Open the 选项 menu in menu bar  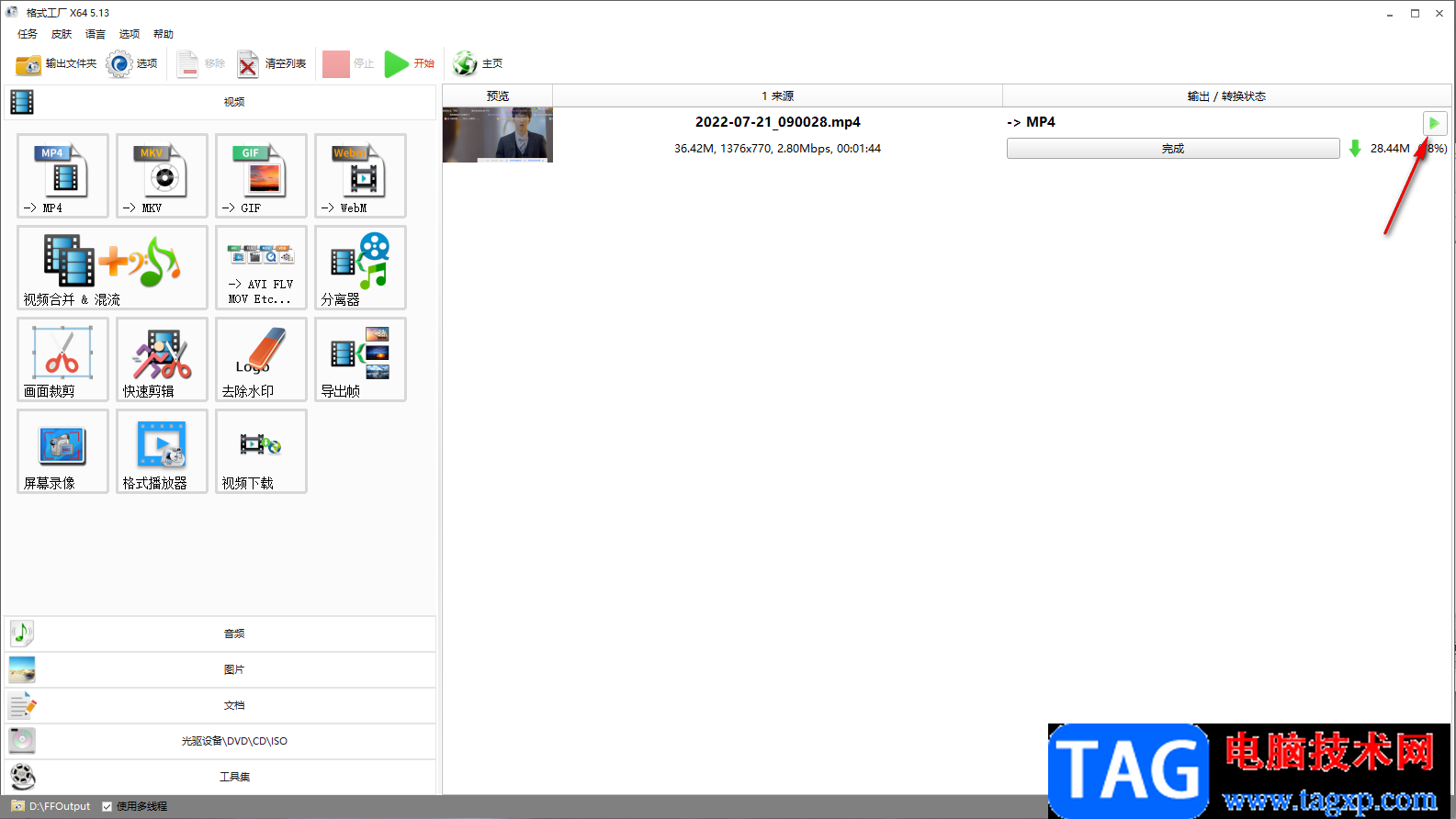(130, 34)
